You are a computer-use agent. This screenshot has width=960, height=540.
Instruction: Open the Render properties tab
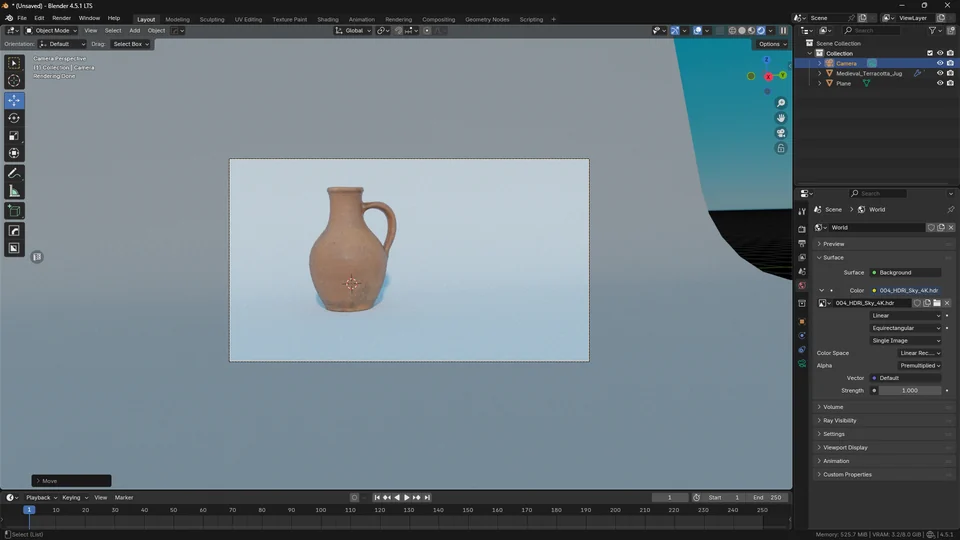point(802,230)
